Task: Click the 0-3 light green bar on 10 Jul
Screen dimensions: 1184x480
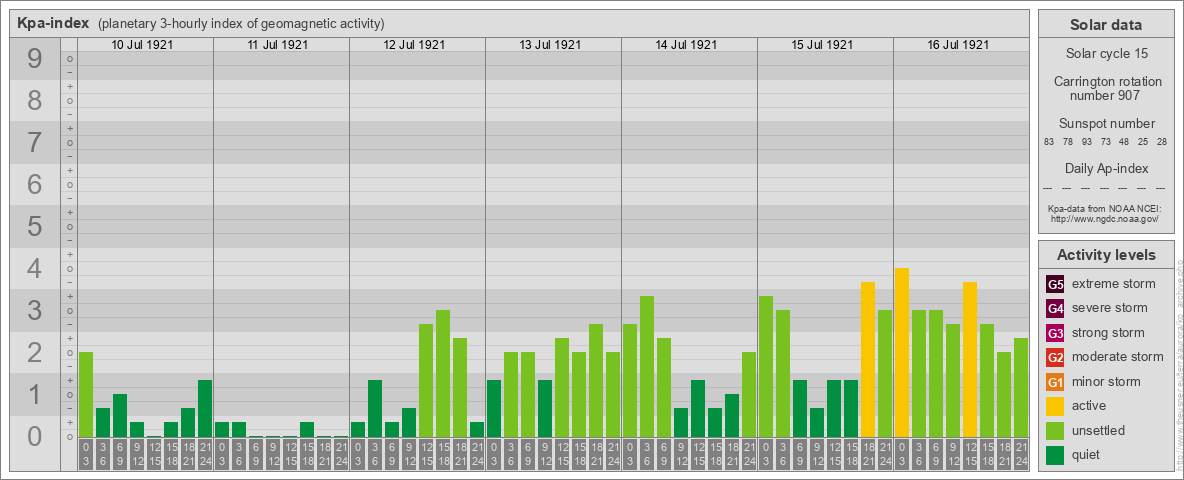Action: coord(86,395)
